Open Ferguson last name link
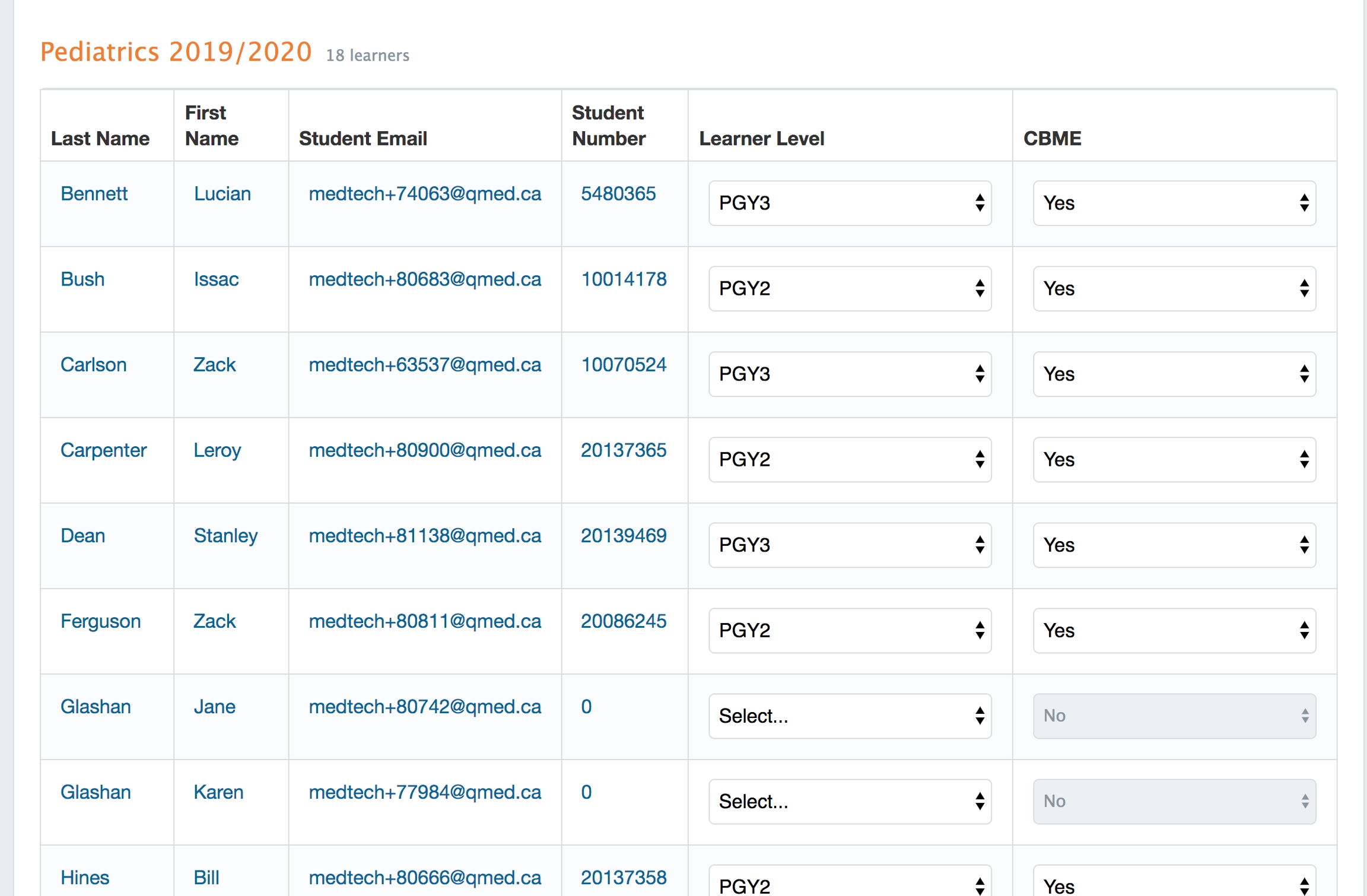 pos(100,621)
